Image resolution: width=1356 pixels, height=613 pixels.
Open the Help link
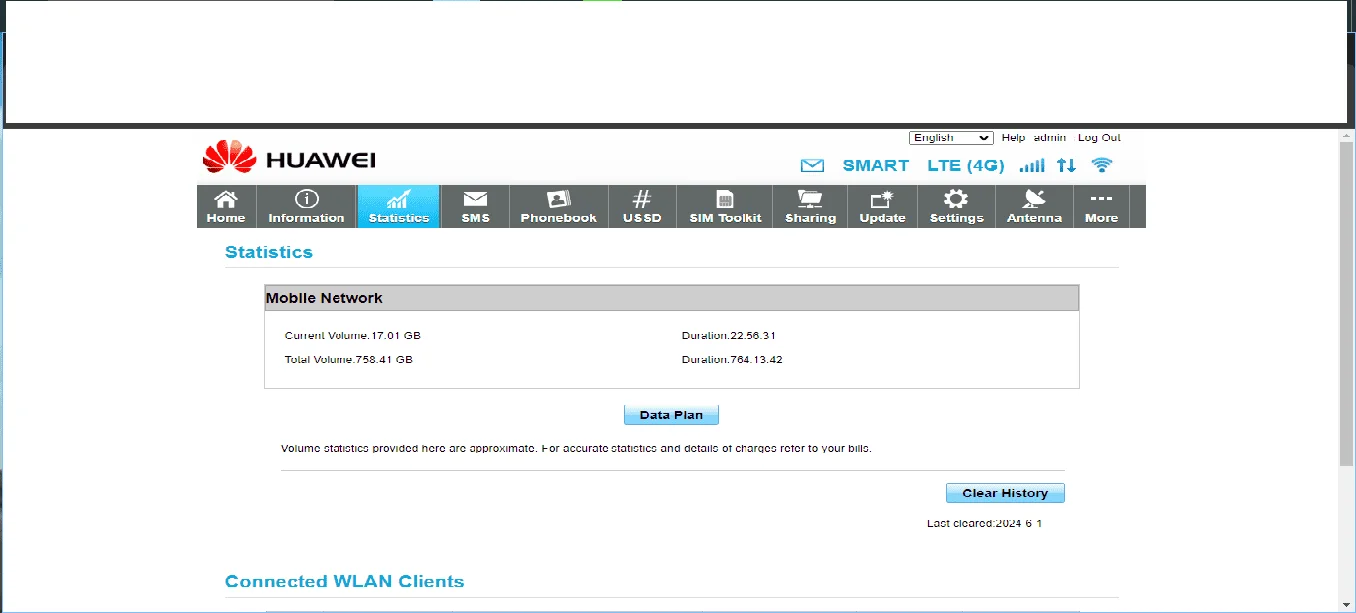point(1013,138)
